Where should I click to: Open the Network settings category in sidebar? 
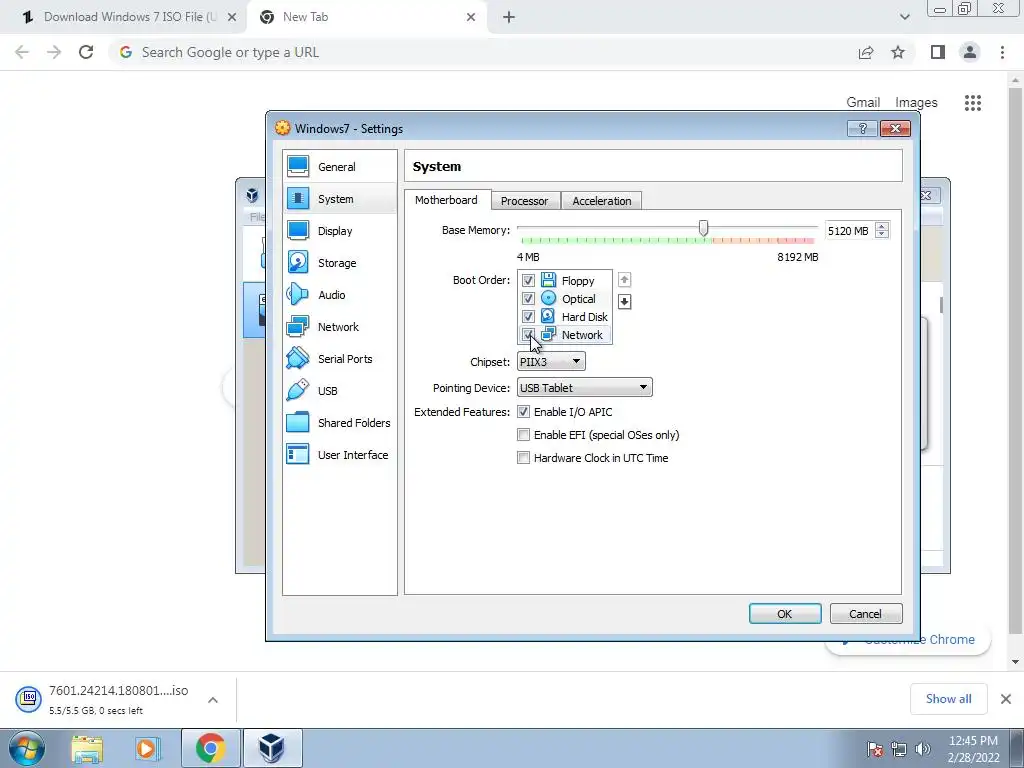coord(340,327)
